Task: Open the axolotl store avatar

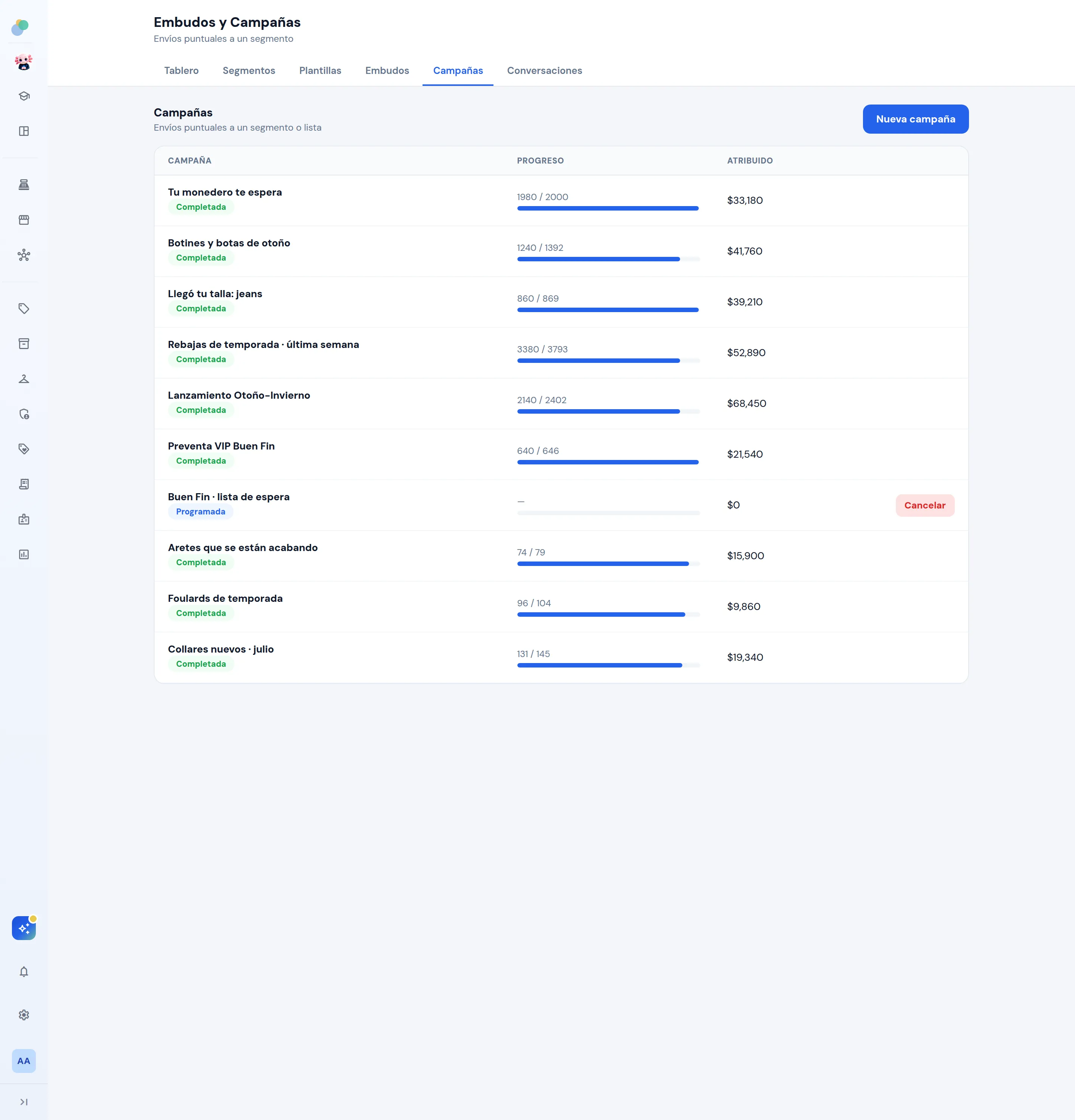Action: pos(24,62)
